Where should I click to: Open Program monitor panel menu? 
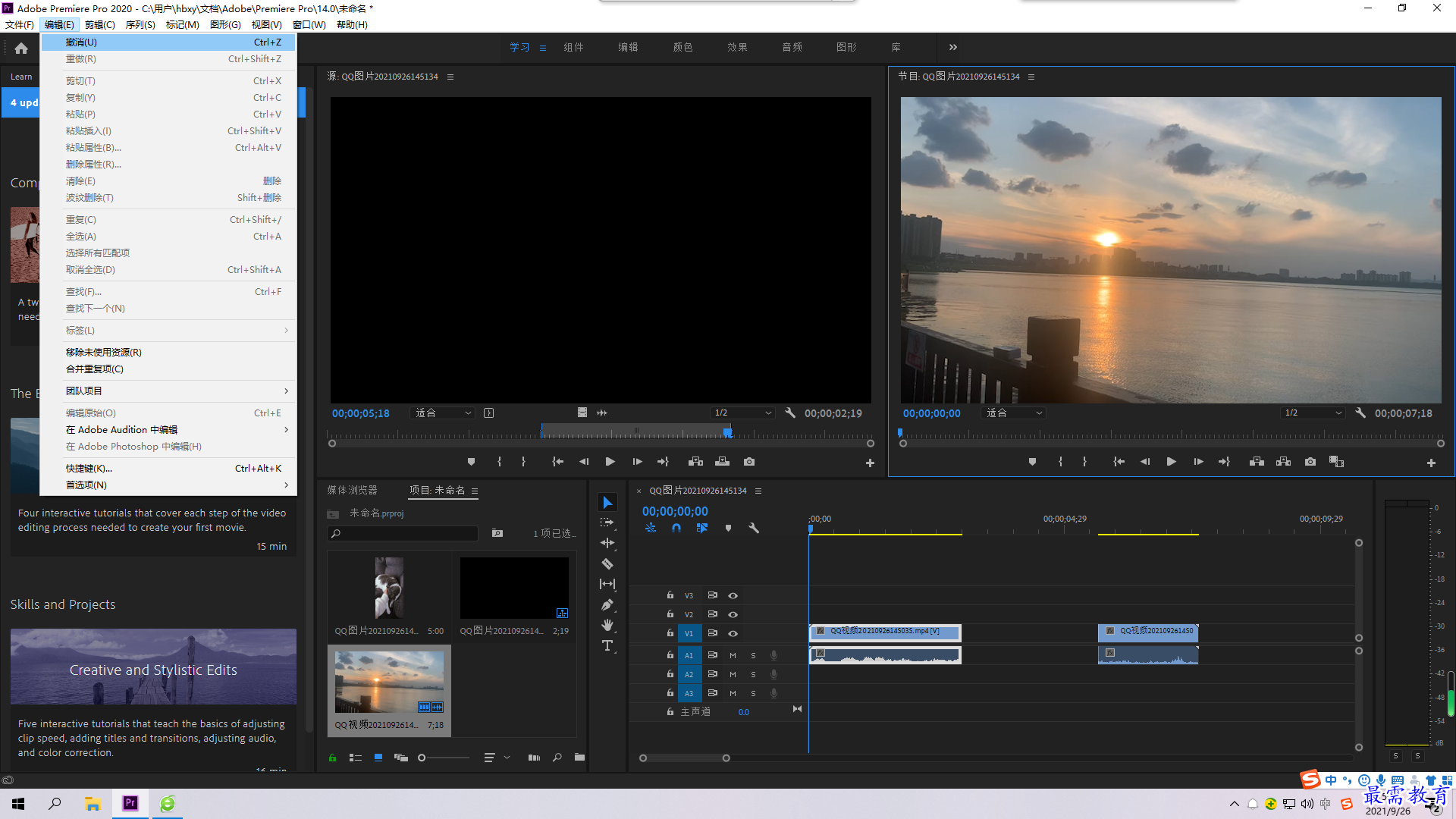(x=1031, y=77)
